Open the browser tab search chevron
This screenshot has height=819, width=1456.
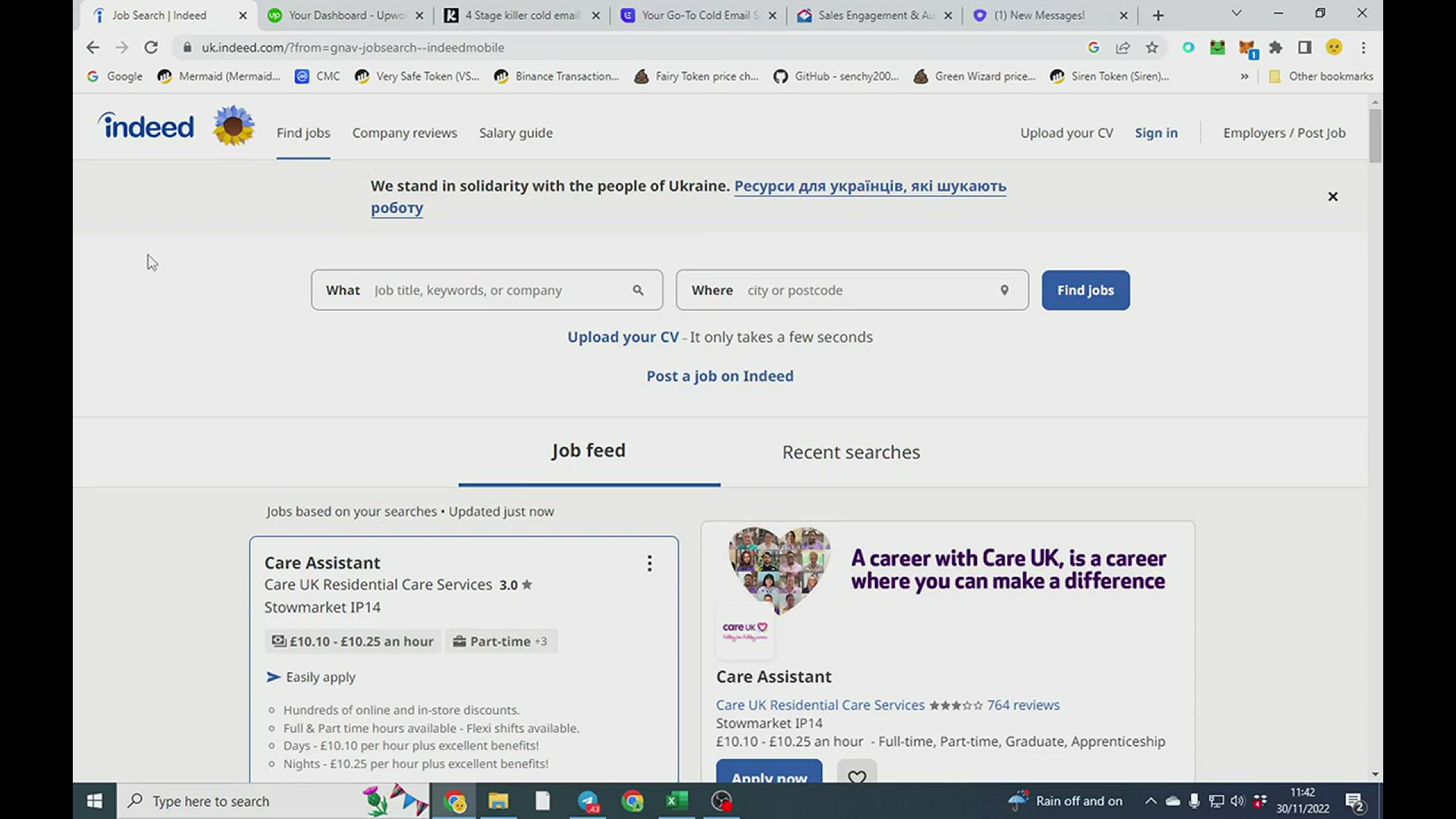click(1235, 13)
